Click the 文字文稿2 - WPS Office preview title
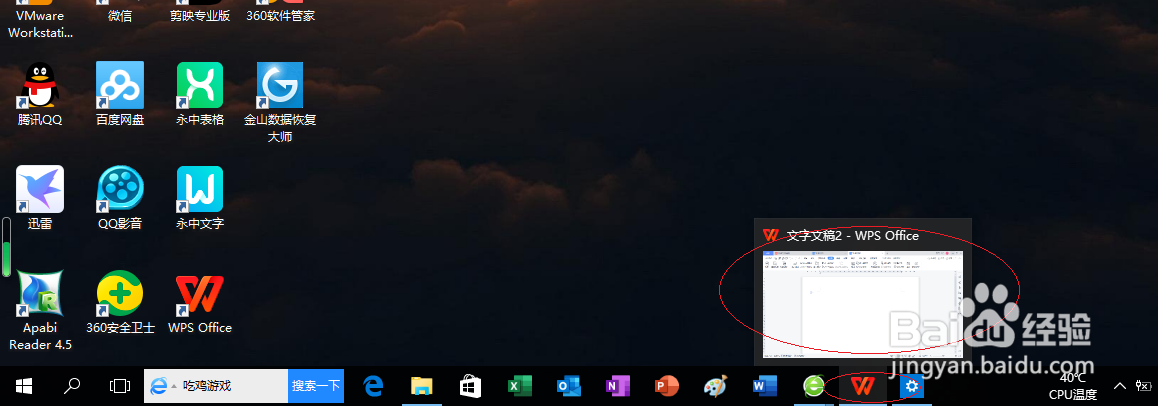1158x406 pixels. point(852,235)
